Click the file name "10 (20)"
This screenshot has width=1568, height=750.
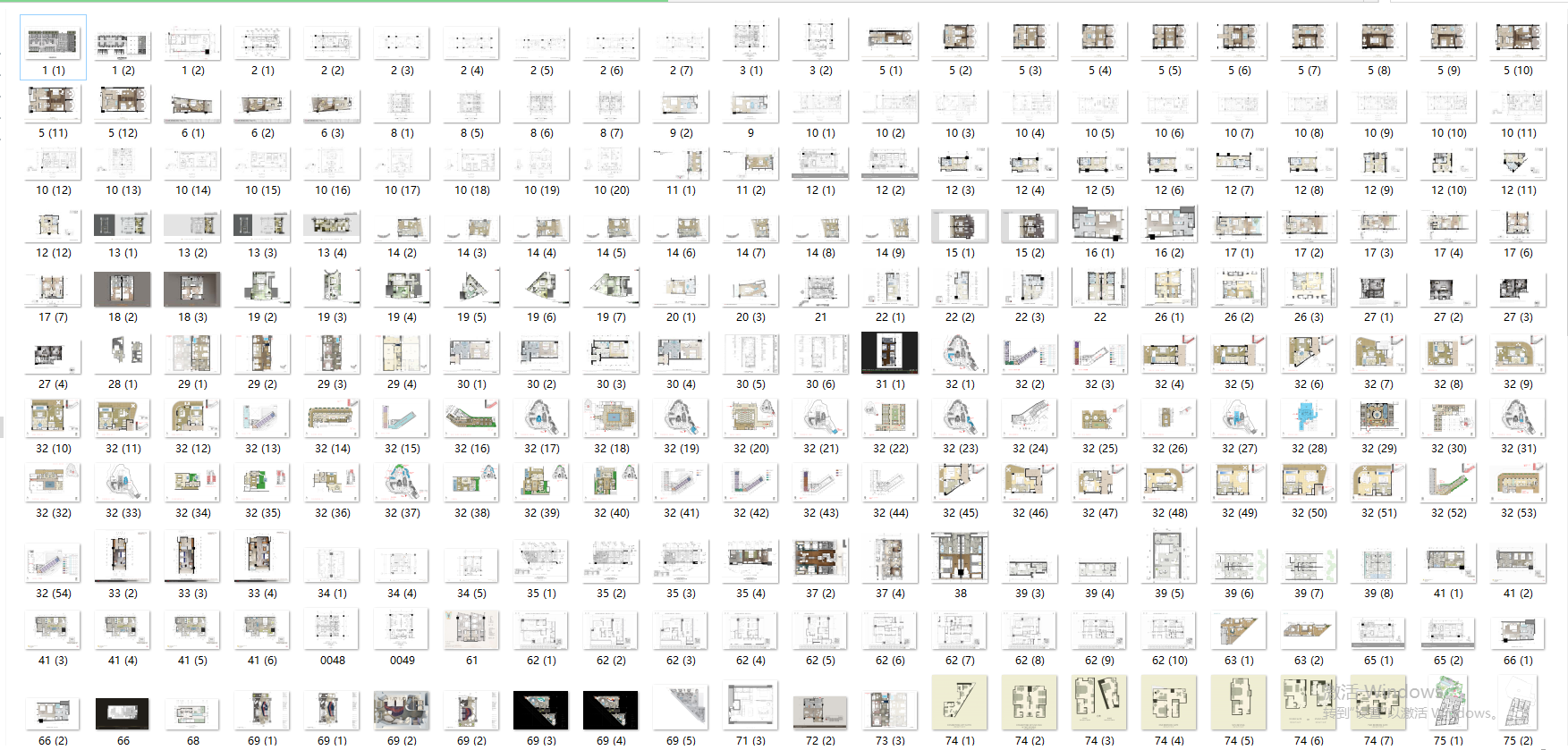pos(611,190)
